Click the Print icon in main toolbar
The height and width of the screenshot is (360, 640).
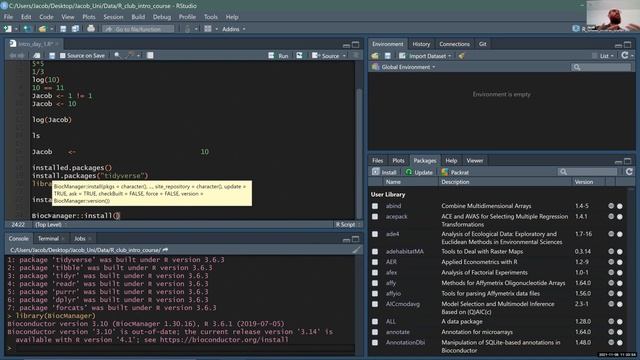pyautogui.click(x=91, y=29)
